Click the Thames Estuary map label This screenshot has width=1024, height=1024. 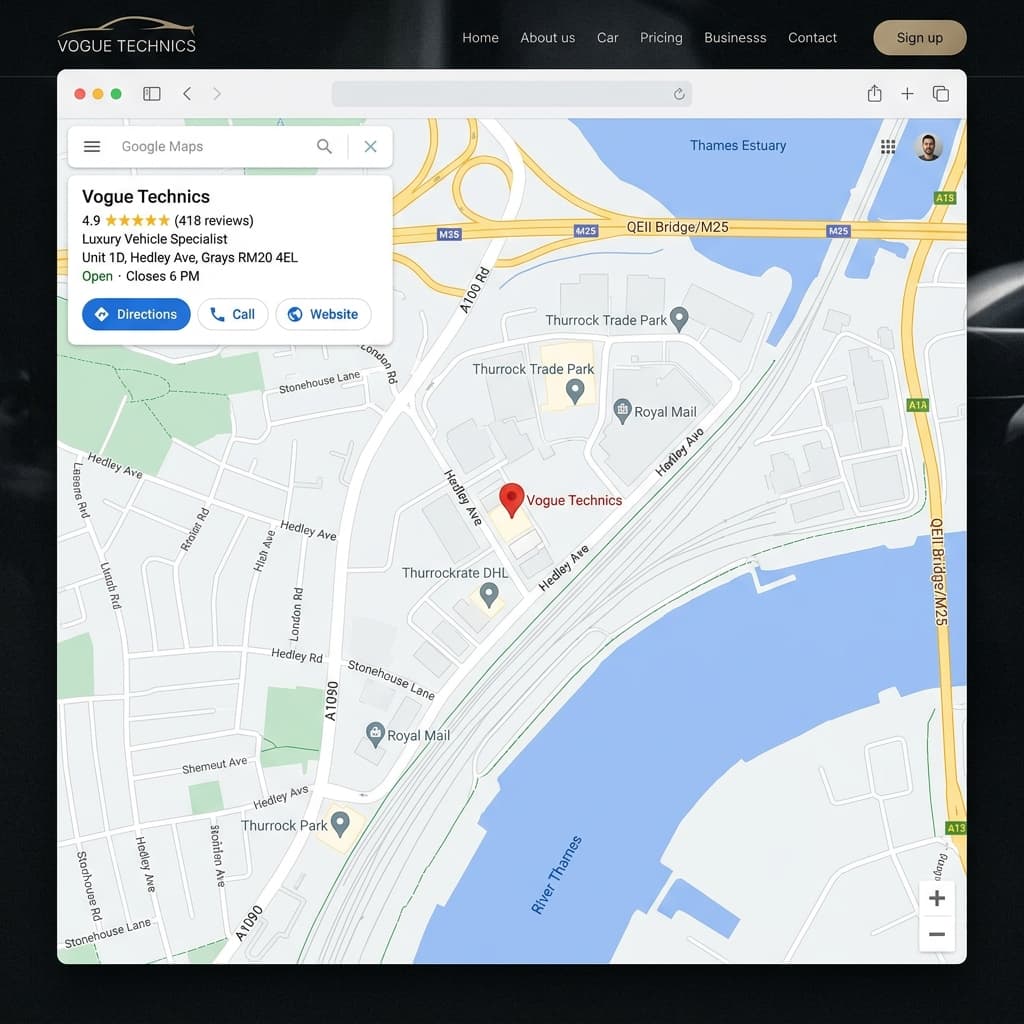click(738, 146)
